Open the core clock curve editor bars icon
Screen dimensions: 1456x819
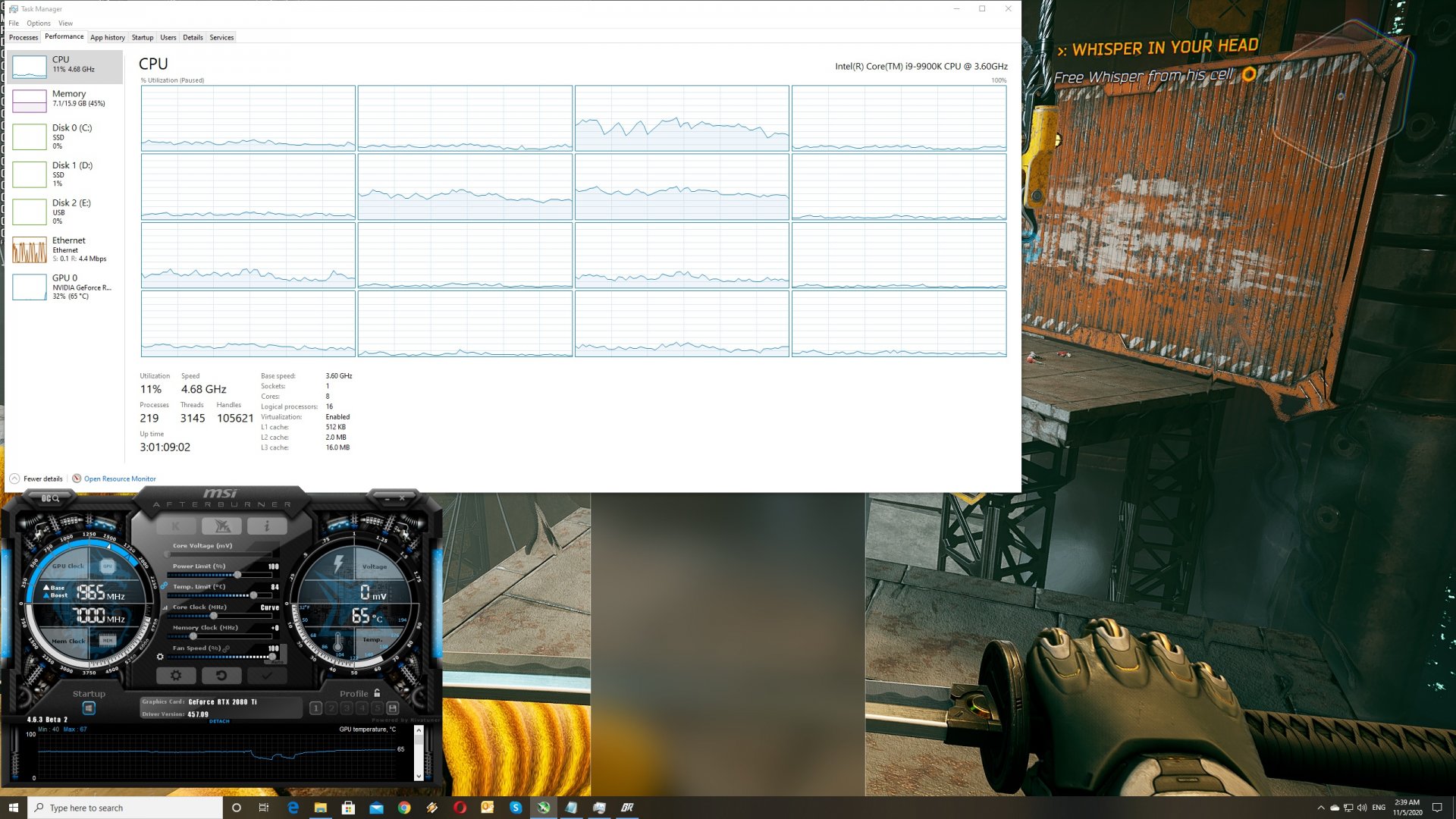[165, 607]
